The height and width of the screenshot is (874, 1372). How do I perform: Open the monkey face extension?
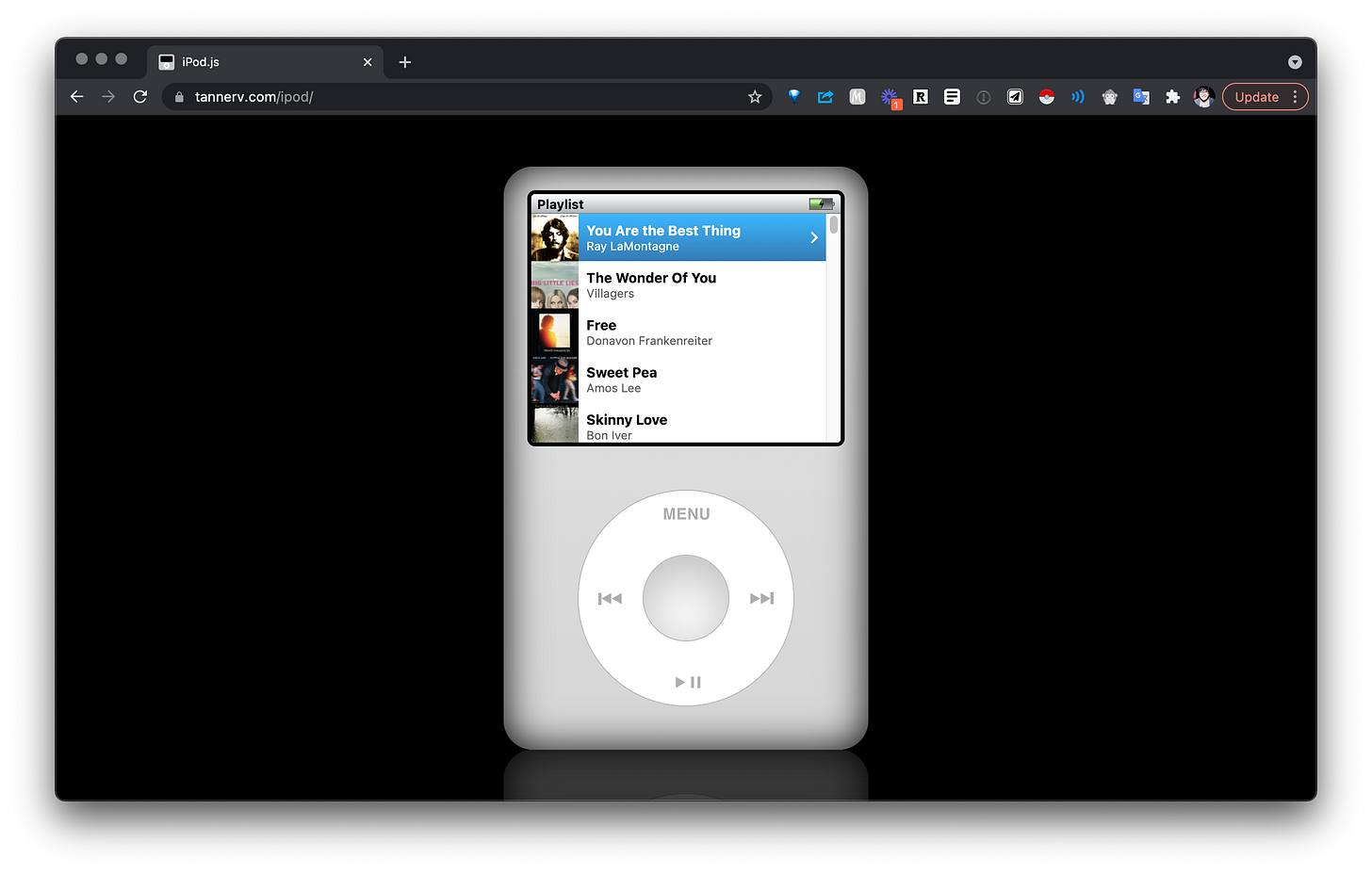(1110, 96)
